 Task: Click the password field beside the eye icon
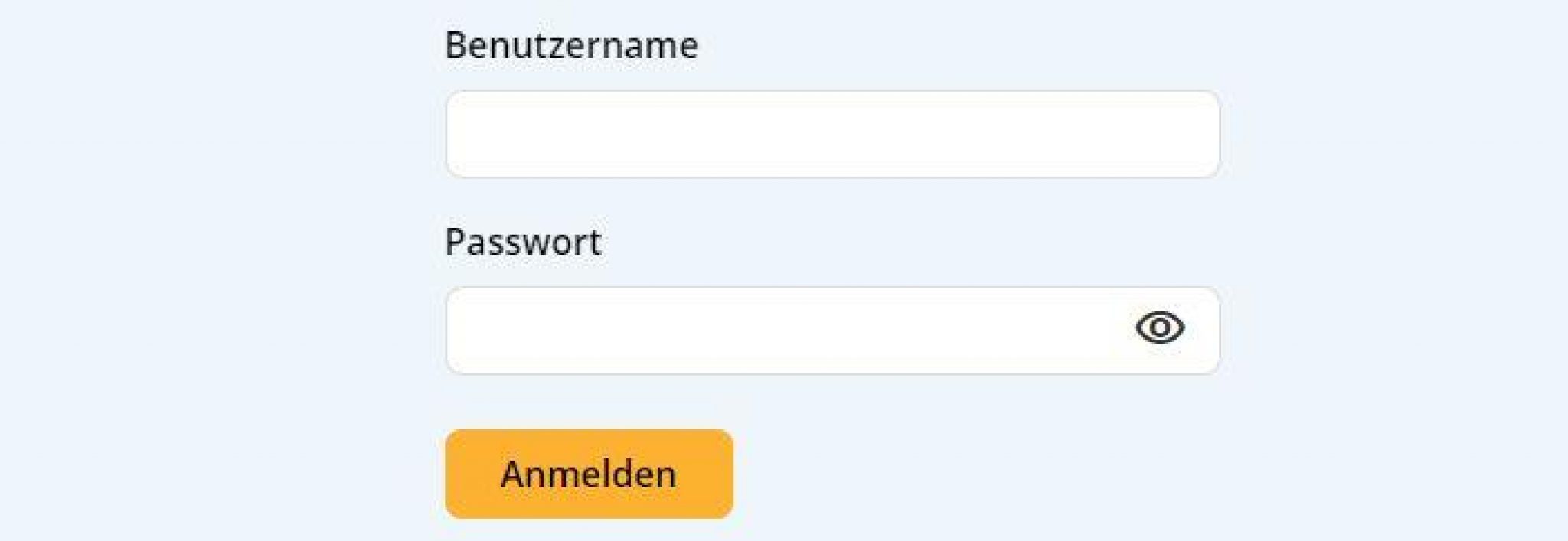coord(766,331)
